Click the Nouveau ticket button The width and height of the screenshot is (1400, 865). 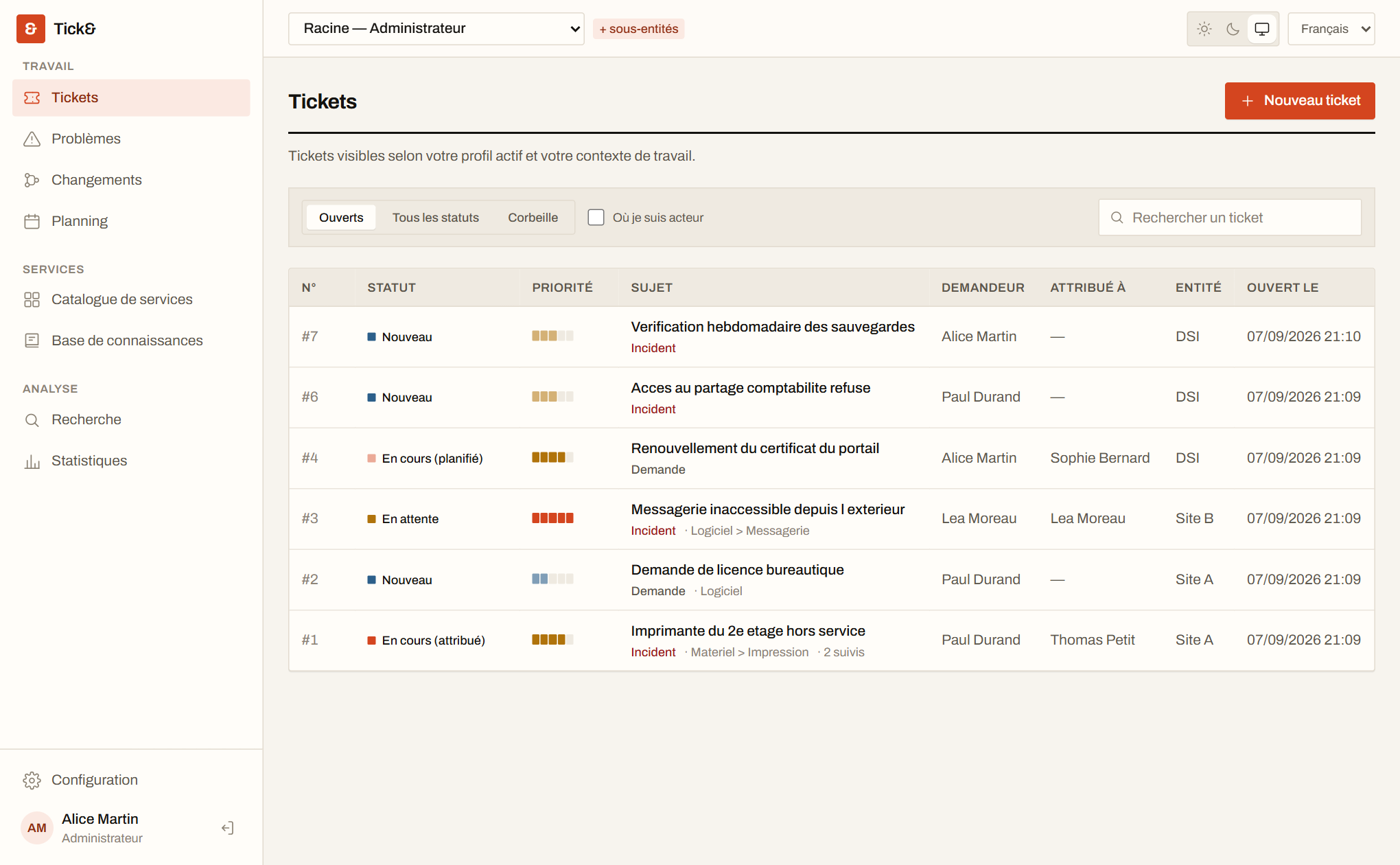click(1300, 101)
